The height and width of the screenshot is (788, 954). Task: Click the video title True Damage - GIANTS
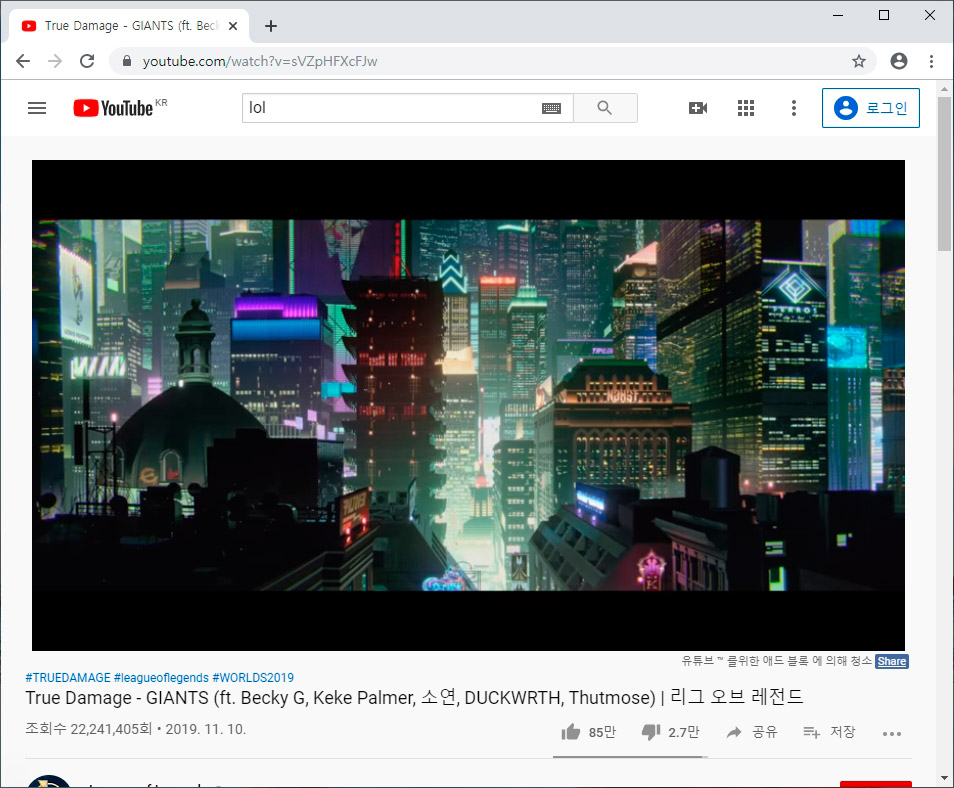tap(414, 697)
